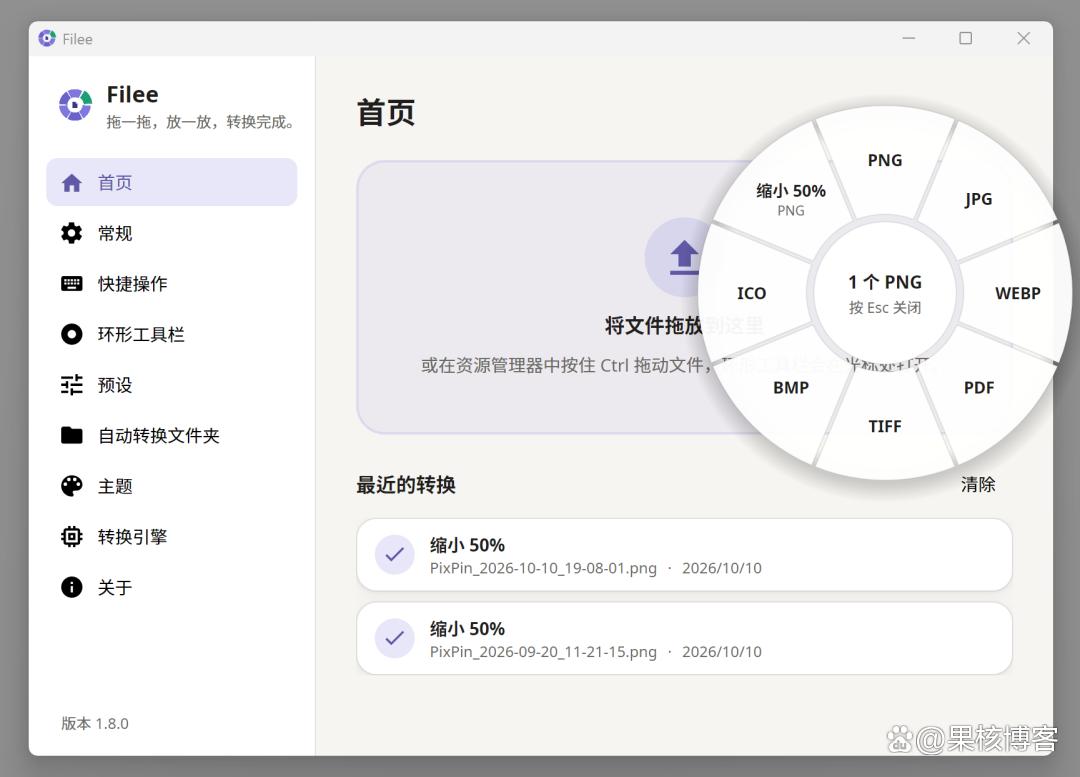The image size is (1080, 777).
Task: Open 环形工具栏 settings
Action: [x=172, y=334]
